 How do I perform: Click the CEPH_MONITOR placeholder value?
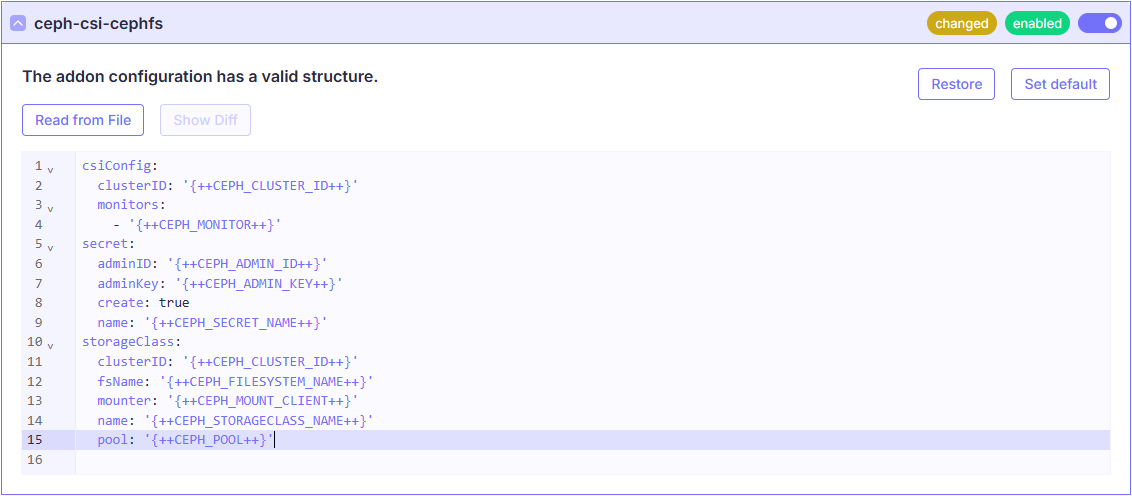205,225
